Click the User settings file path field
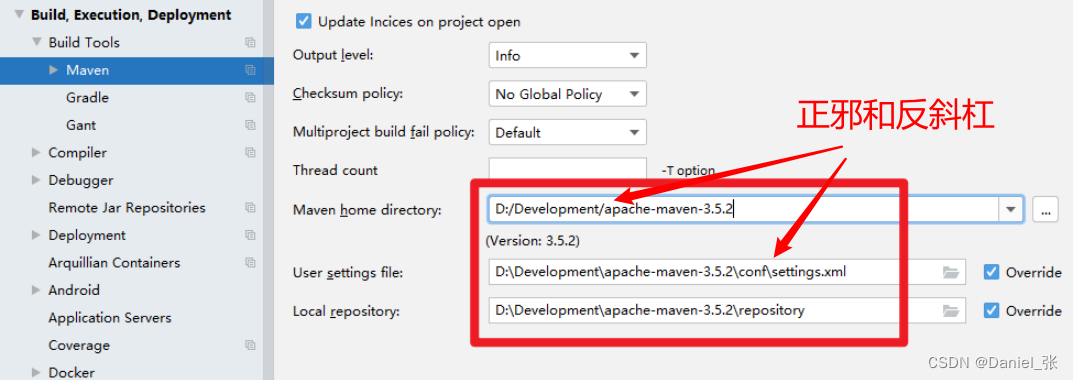1073x380 pixels. point(727,272)
